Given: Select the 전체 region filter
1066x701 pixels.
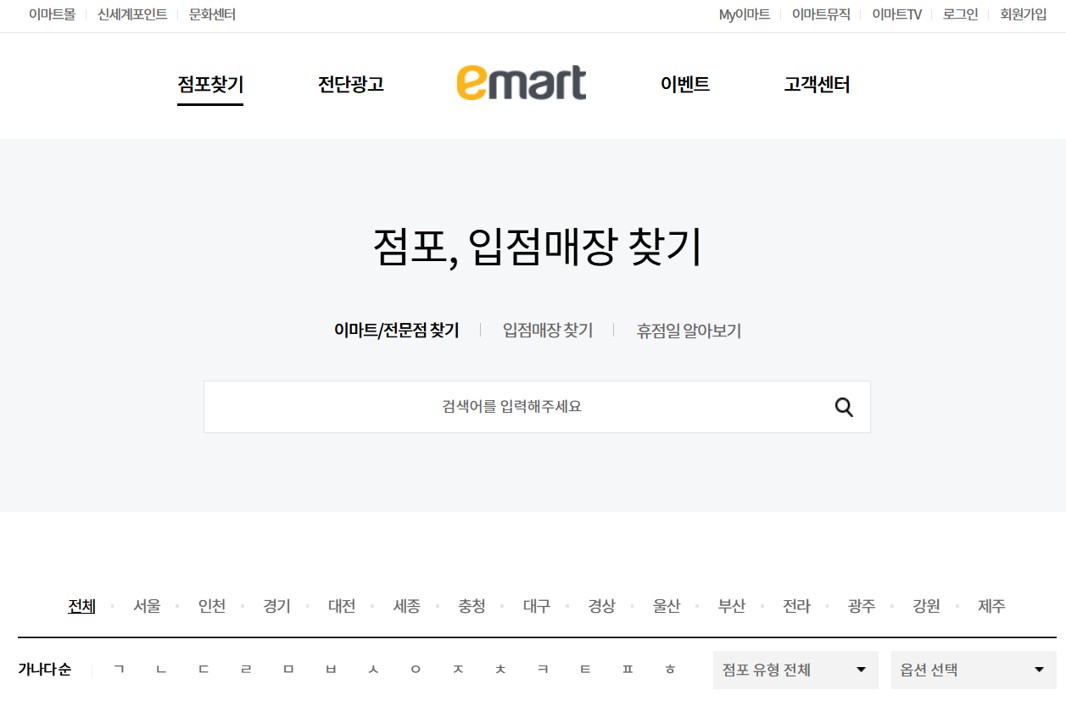Looking at the screenshot, I should [82, 606].
